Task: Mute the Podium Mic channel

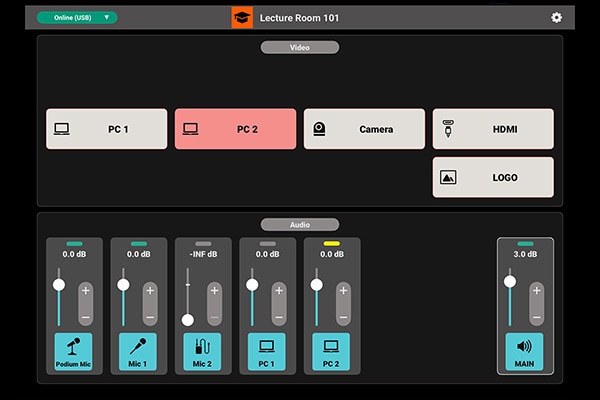Action: (x=73, y=352)
